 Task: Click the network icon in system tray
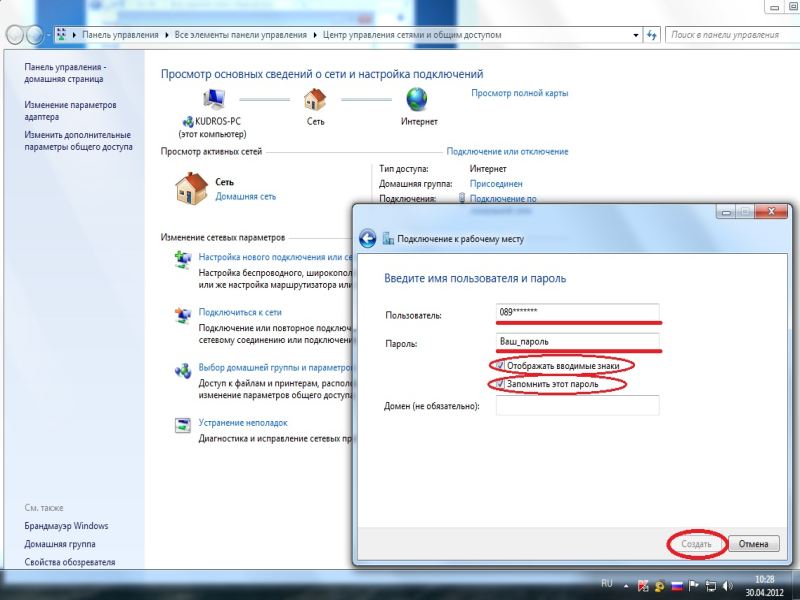click(x=712, y=584)
